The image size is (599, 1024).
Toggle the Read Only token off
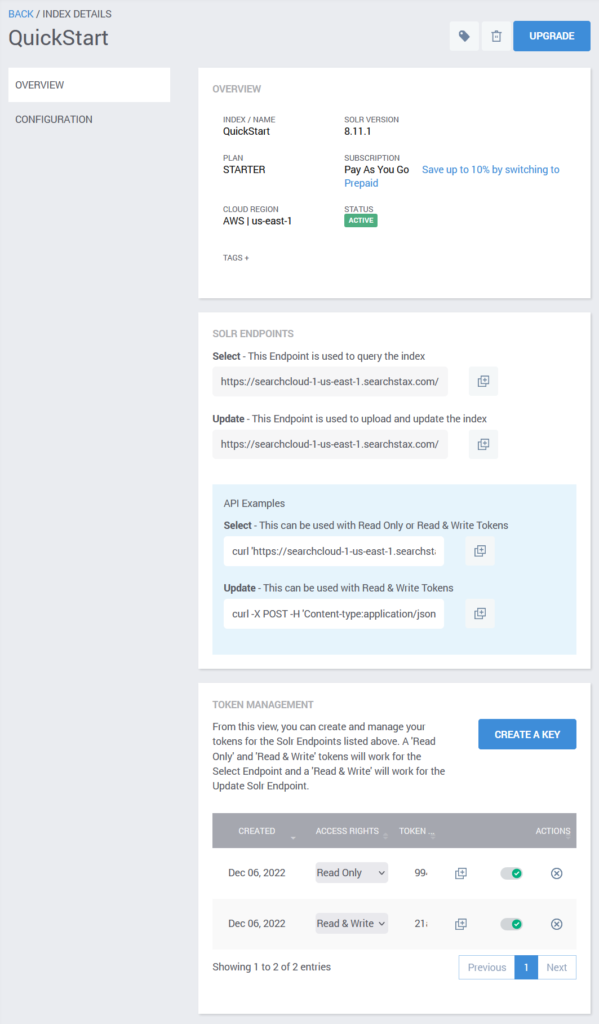point(511,873)
